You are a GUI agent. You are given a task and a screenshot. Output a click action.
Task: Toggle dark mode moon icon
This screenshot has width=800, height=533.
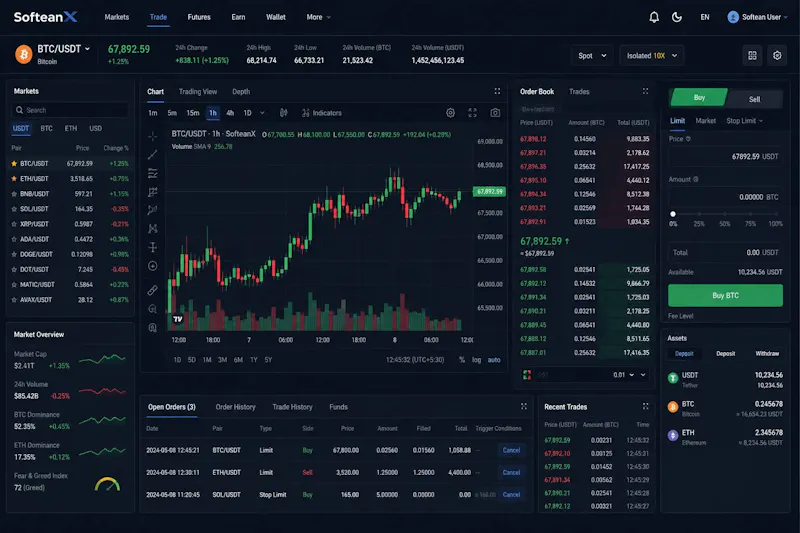coord(677,17)
